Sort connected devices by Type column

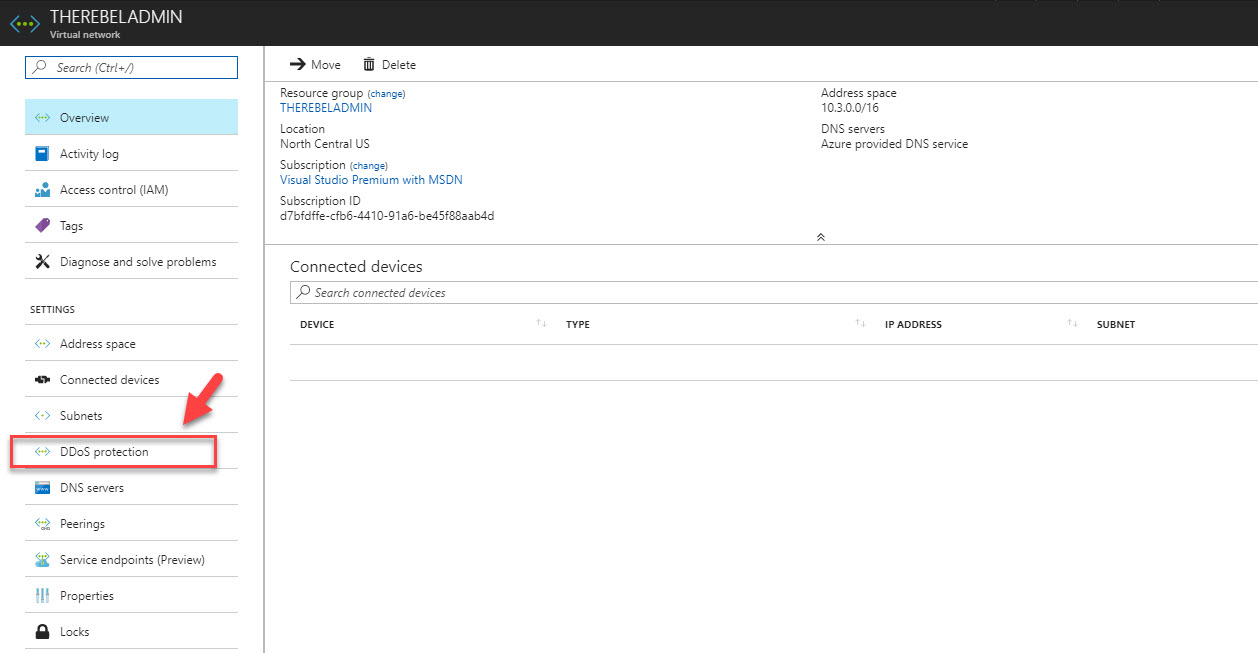[860, 324]
